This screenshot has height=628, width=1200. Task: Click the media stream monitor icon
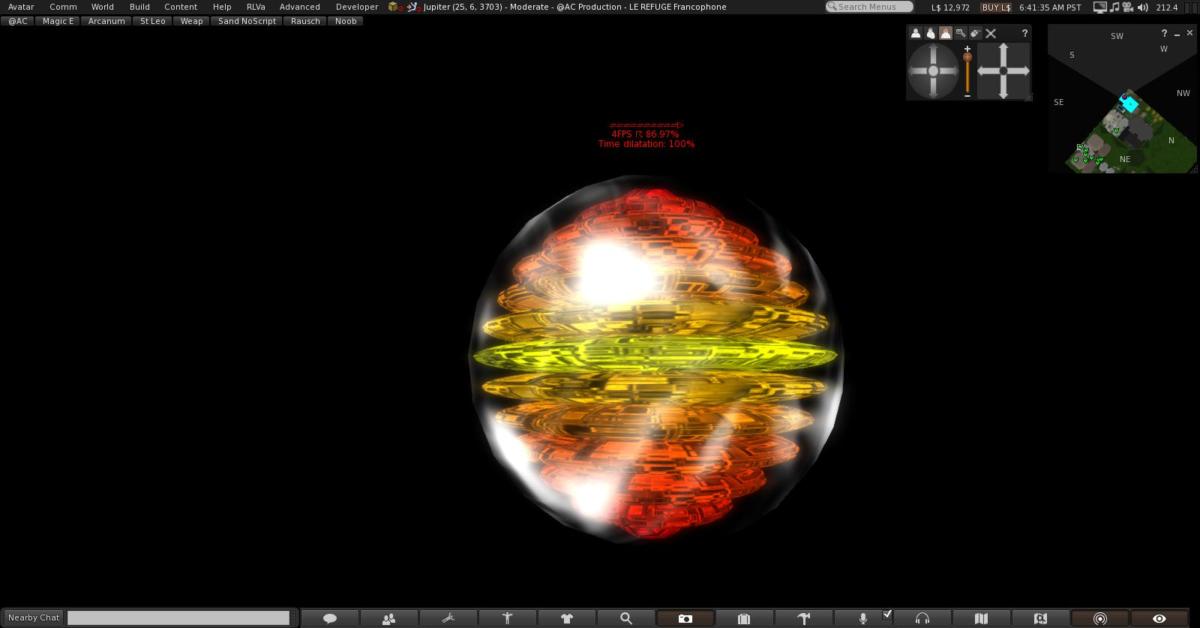1100,7
